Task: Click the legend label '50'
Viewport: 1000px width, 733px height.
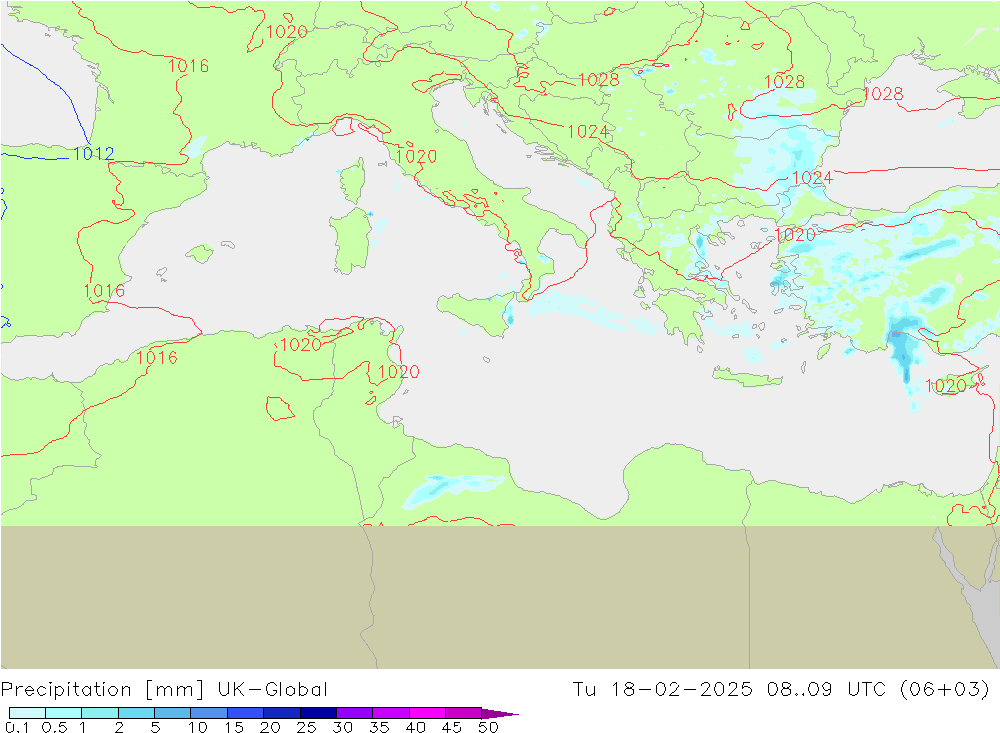Action: point(488,727)
